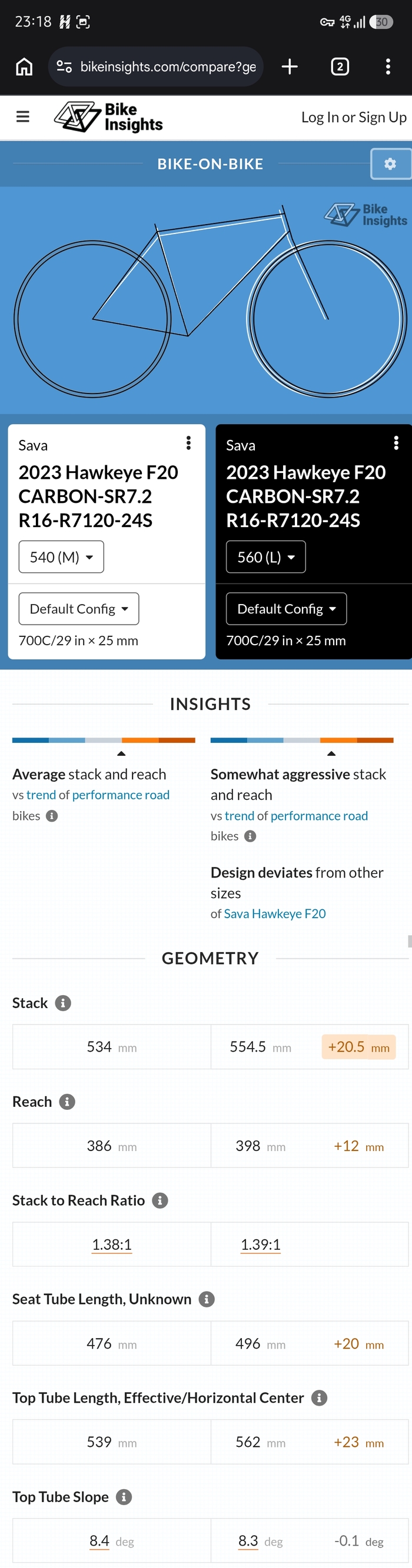
Task: Tap the browser home icon
Action: coord(24,66)
